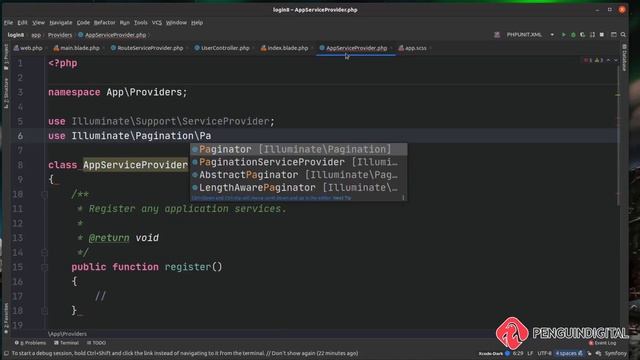Open the Terminal tool window
Image resolution: width=640 pixels, height=360 pixels.
click(66, 343)
